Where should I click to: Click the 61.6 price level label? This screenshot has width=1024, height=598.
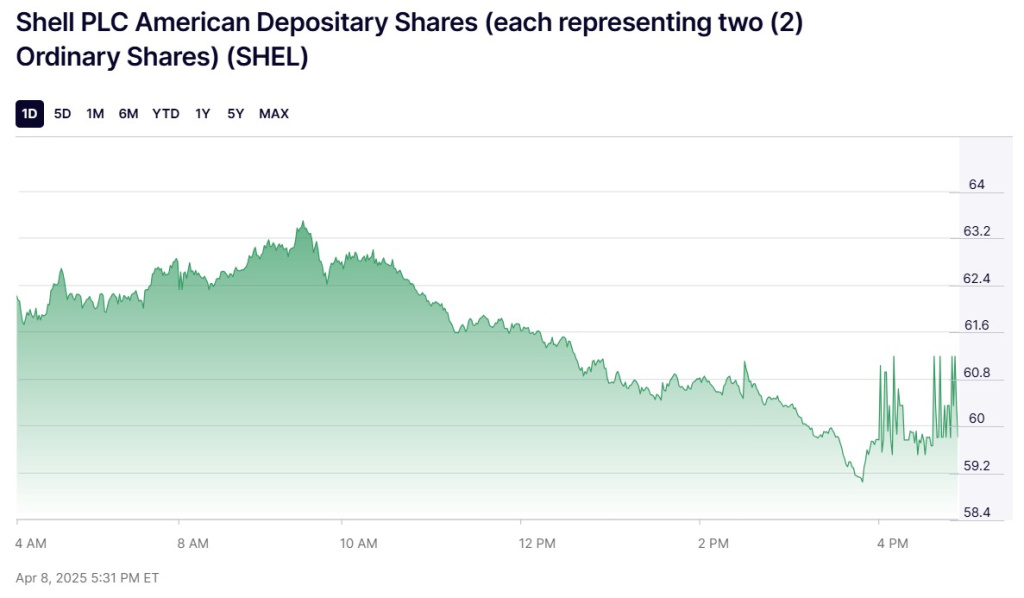pos(976,325)
